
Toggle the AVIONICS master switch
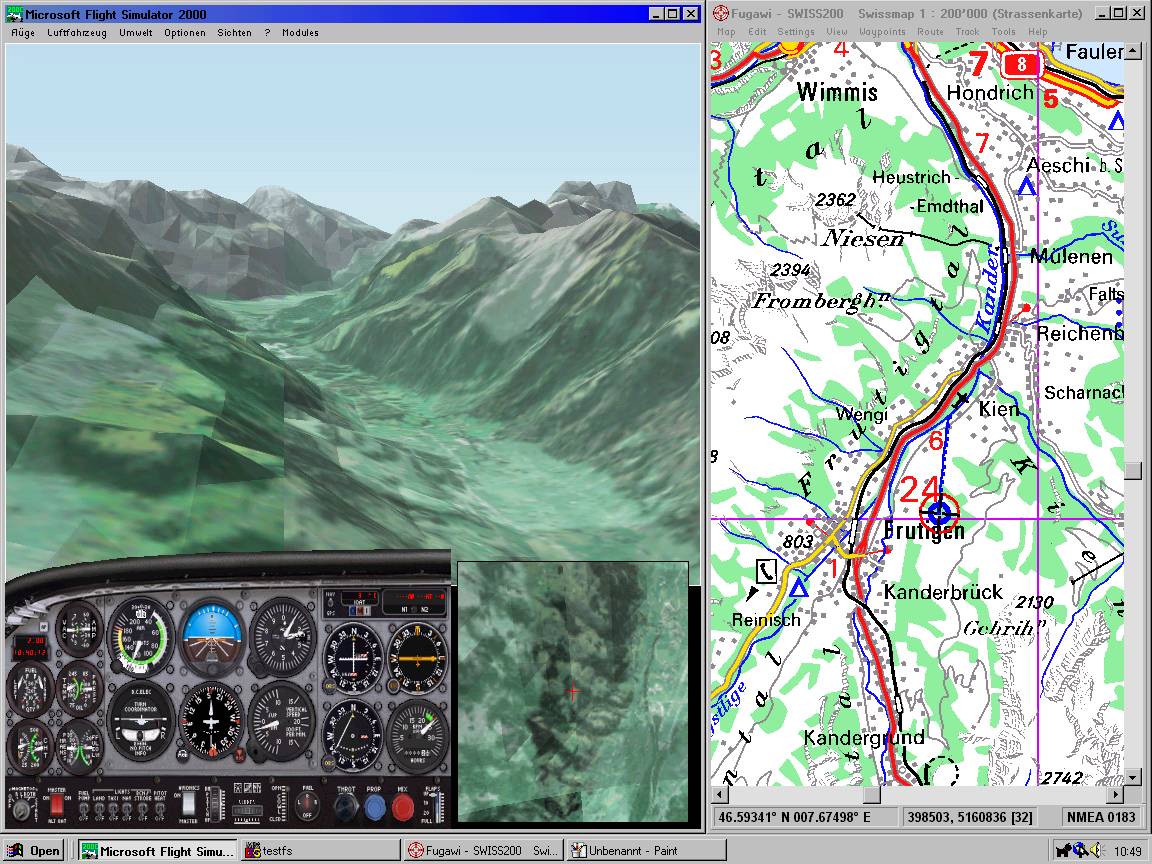187,803
